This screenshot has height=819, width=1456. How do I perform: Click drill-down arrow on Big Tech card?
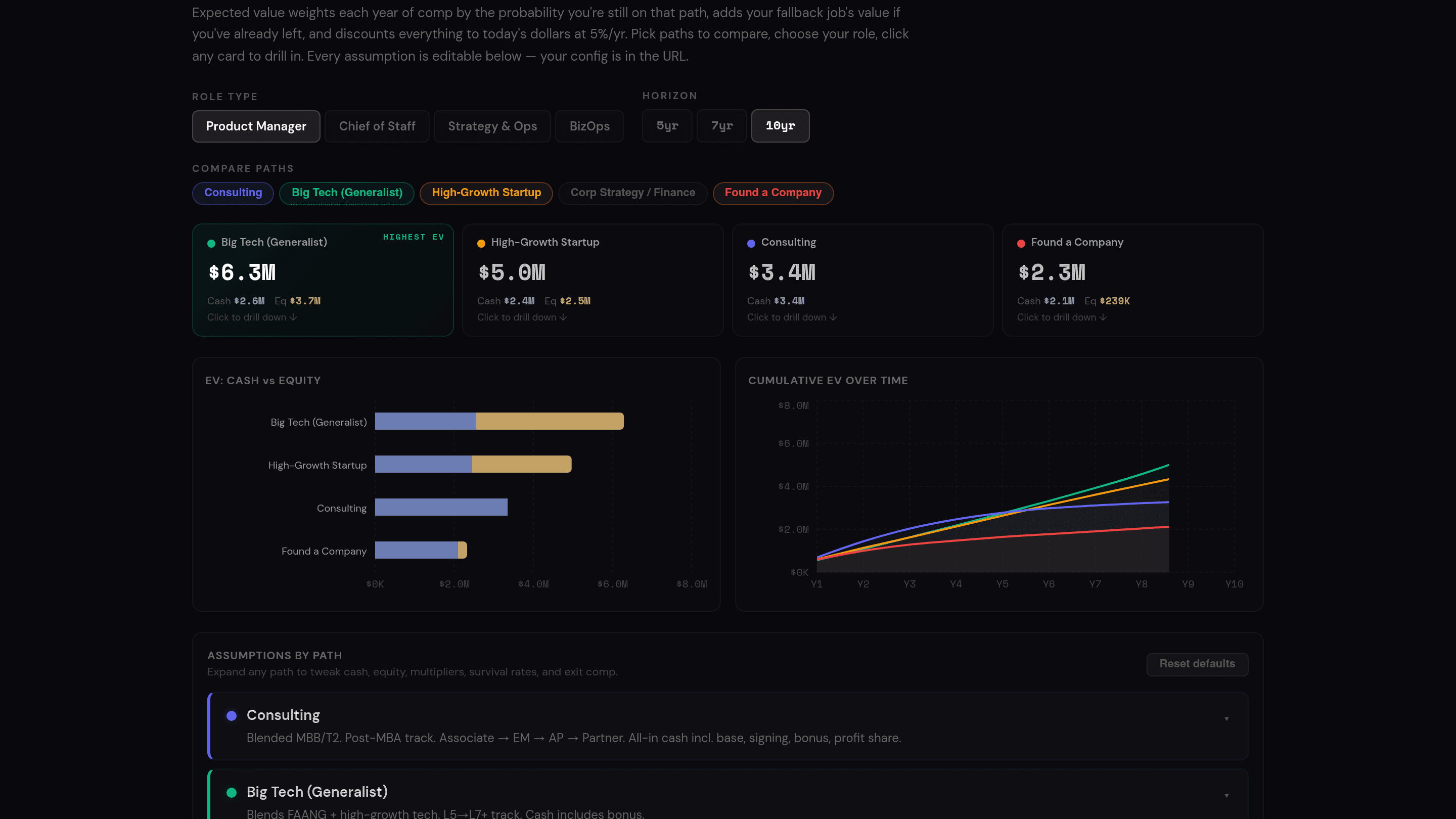pyautogui.click(x=293, y=317)
